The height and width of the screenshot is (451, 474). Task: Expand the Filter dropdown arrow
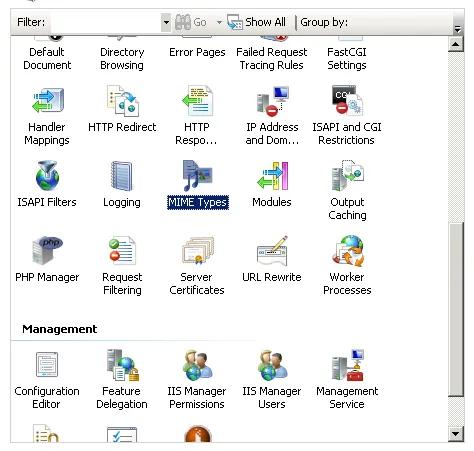(x=166, y=23)
